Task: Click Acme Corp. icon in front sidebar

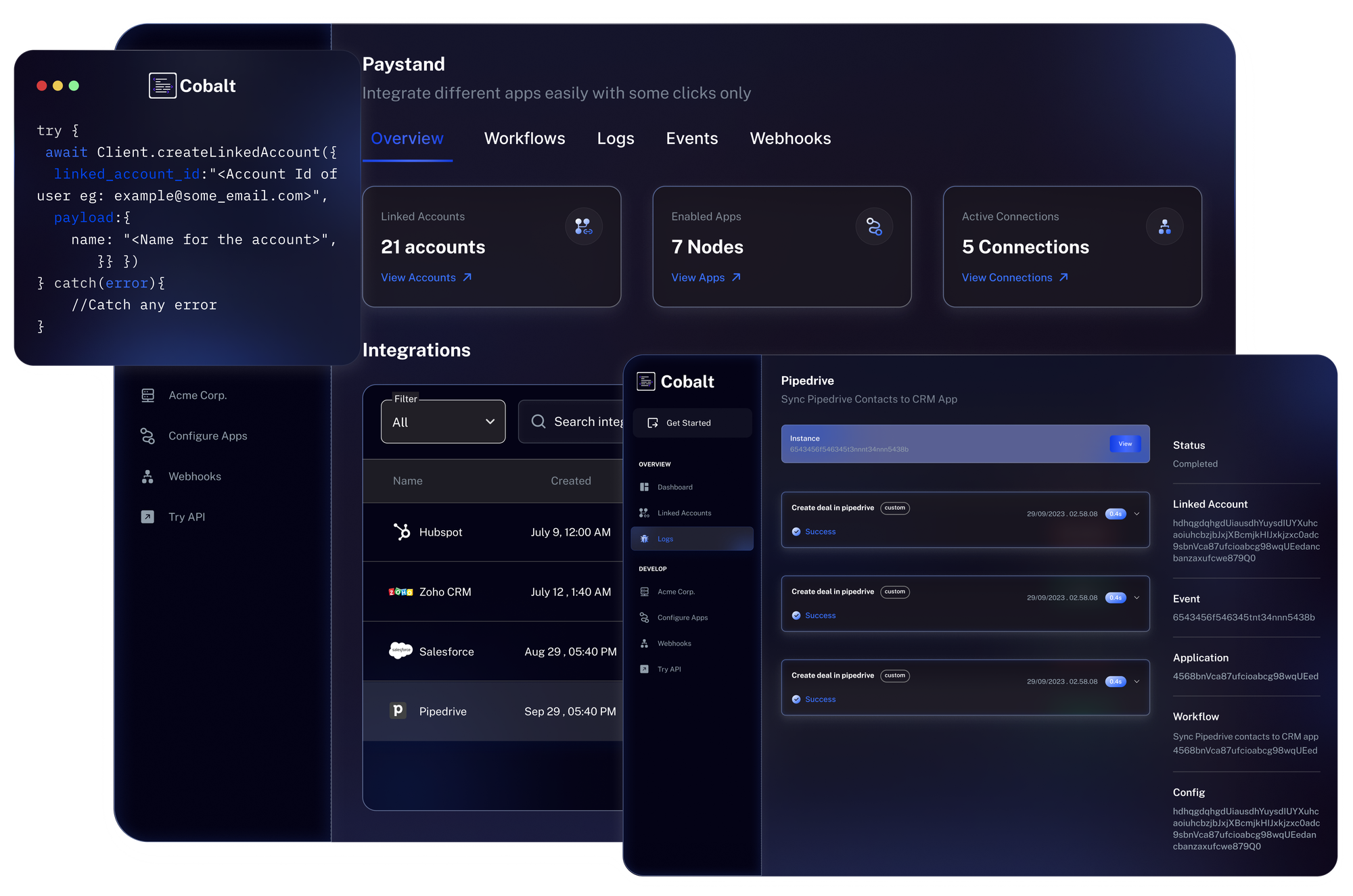Action: click(x=644, y=592)
